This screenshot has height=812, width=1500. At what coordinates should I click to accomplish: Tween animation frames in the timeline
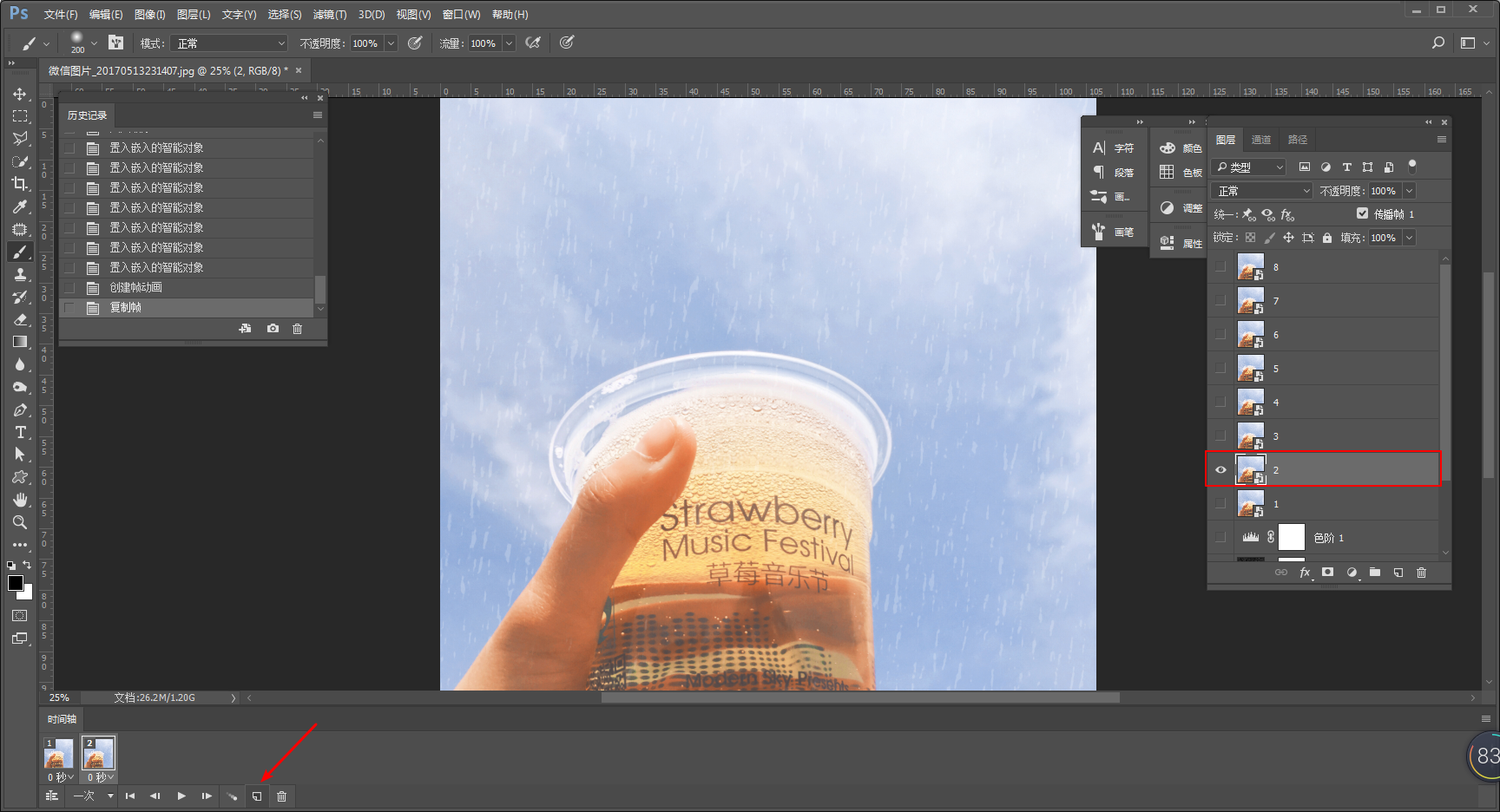pyautogui.click(x=232, y=796)
